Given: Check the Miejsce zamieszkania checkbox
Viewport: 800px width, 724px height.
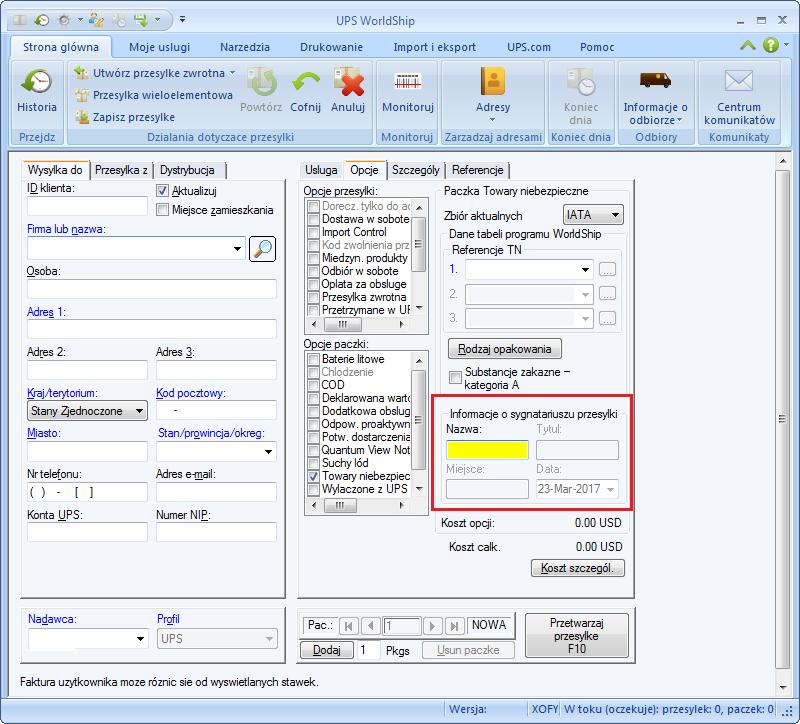Looking at the screenshot, I should (x=162, y=210).
